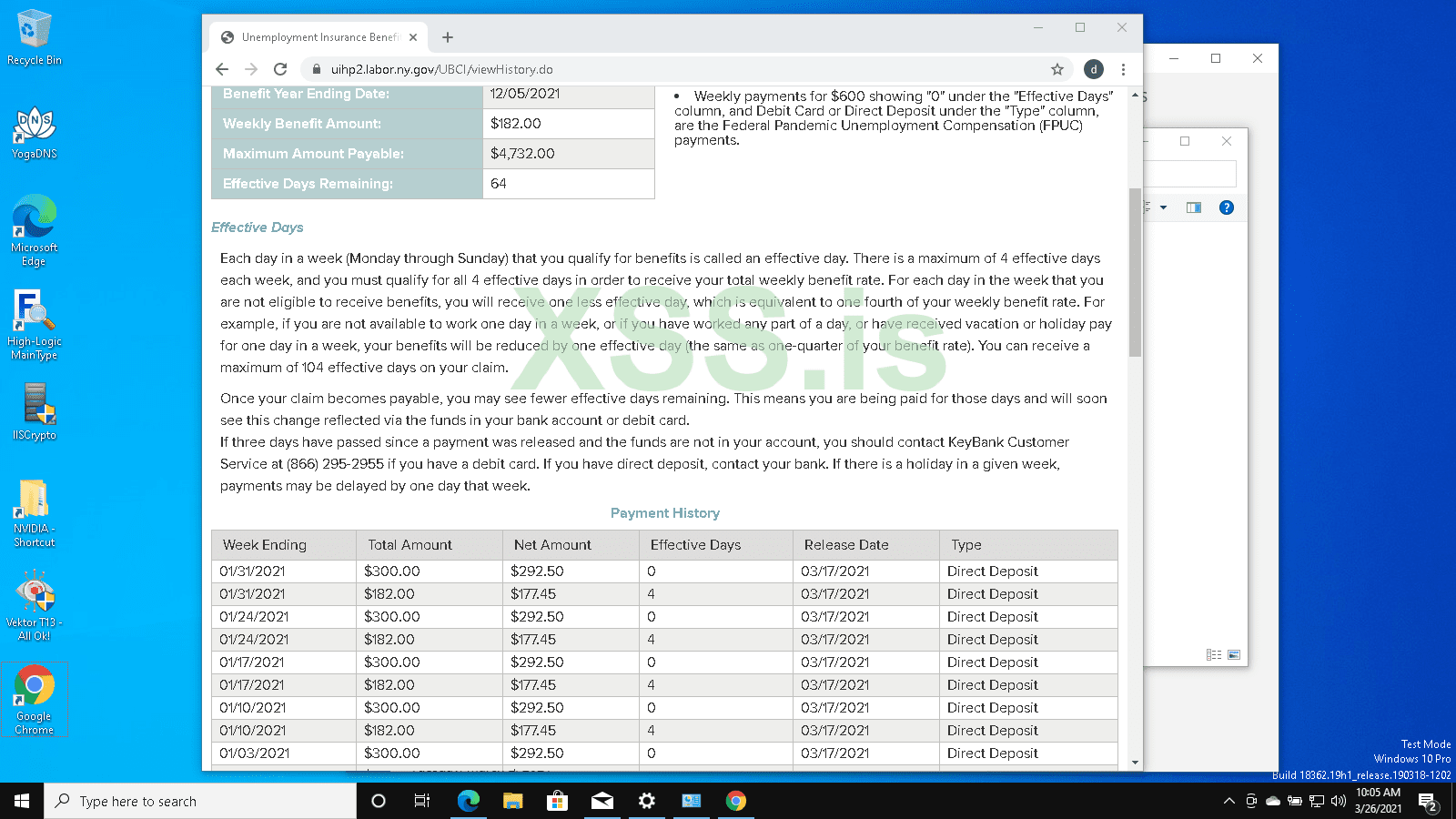Select the $4,732.00 maximum amount value
The width and height of the screenshot is (1456, 819).
[522, 154]
